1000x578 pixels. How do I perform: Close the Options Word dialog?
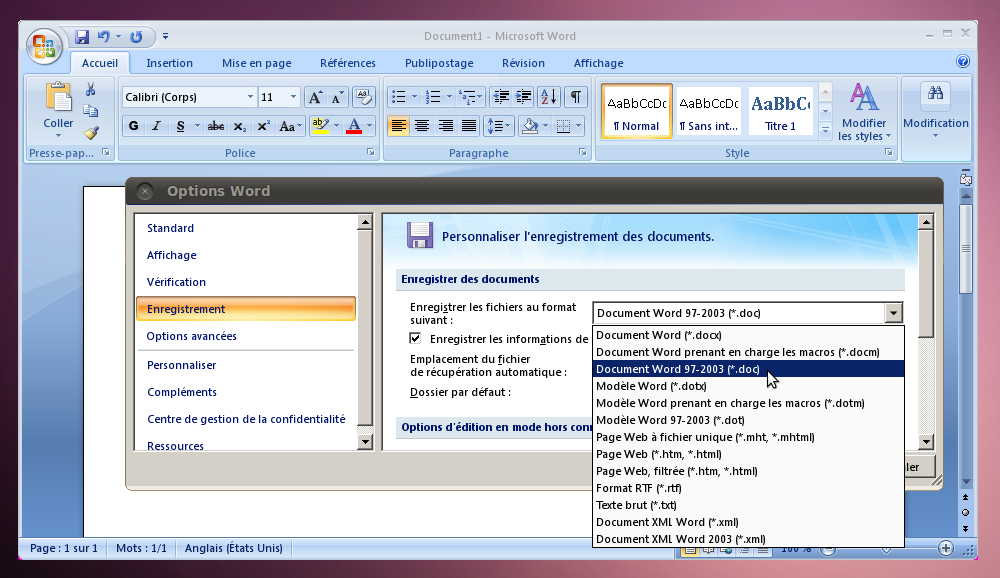[x=145, y=191]
